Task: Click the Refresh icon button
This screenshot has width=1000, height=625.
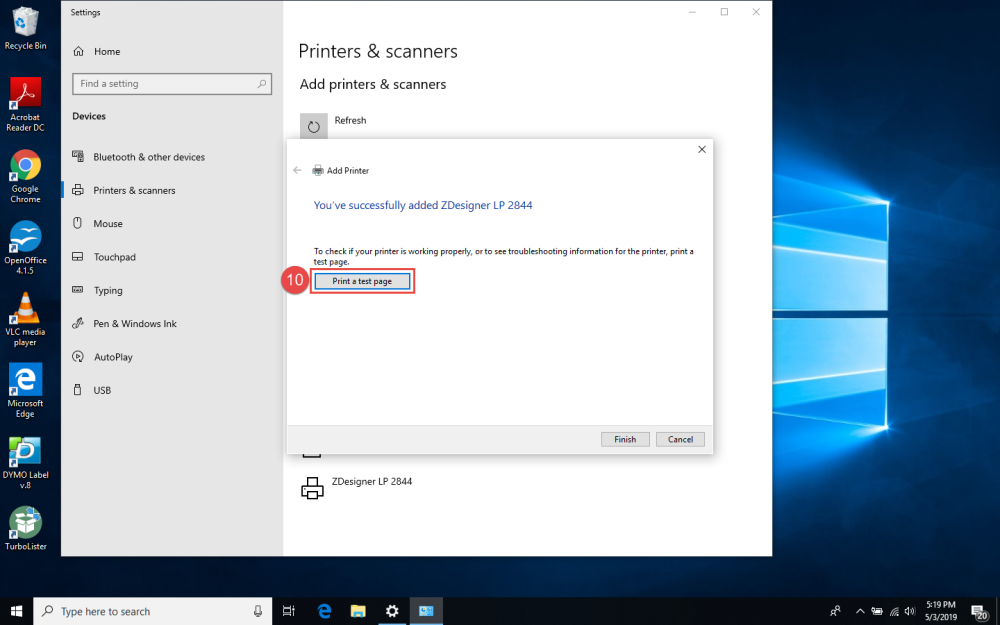Action: point(314,126)
